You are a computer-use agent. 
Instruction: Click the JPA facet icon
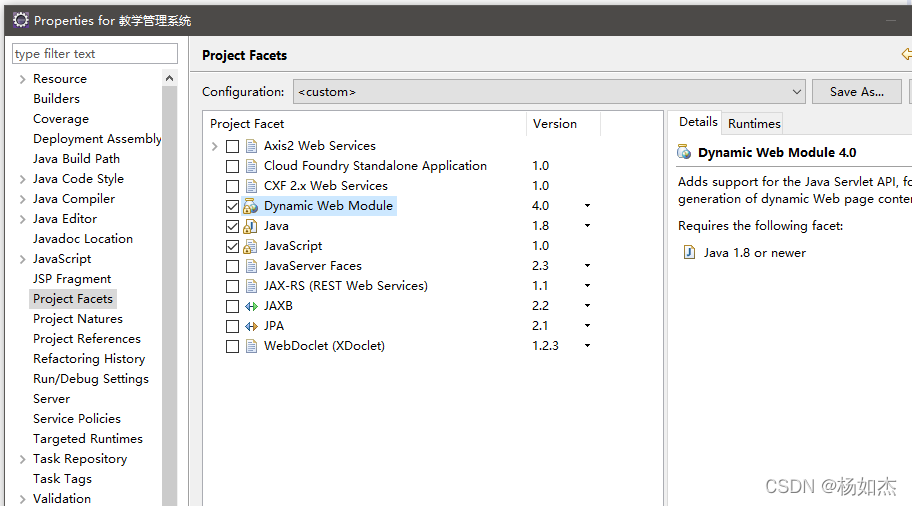pos(251,326)
